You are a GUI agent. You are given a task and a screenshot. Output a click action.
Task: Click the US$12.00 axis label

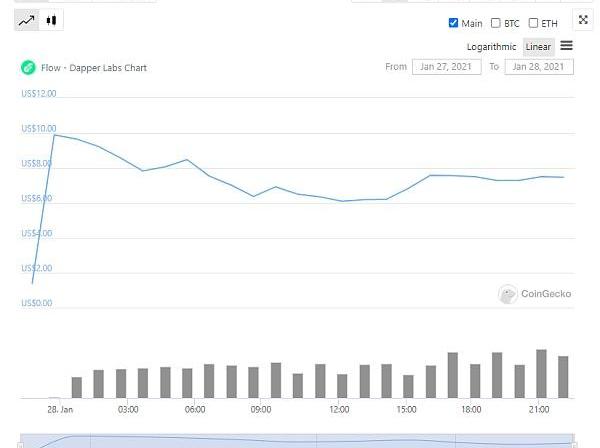point(39,93)
